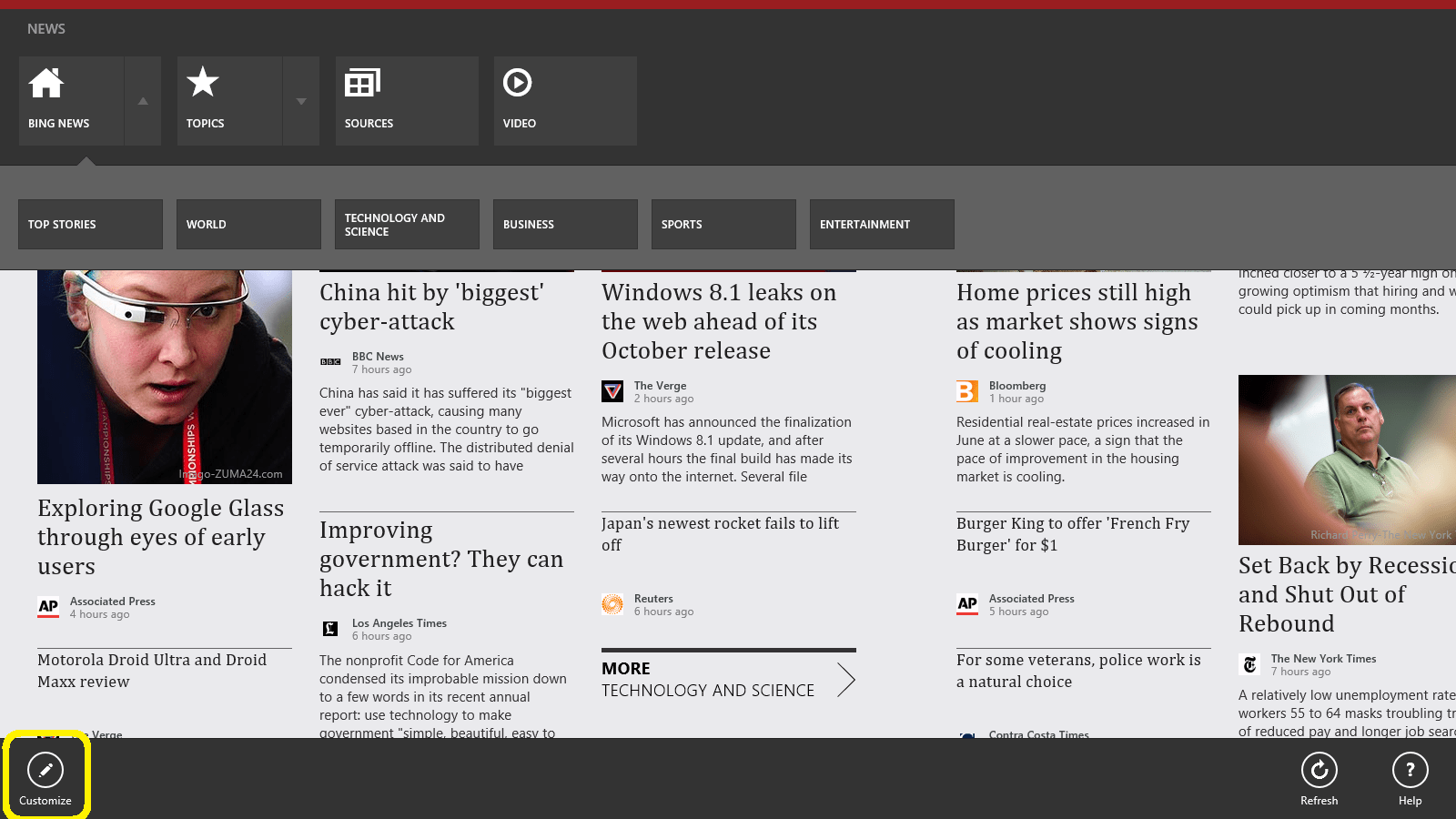Collapse the Bing News submenu arrow
Screen dimensions: 1456x819
point(143,101)
